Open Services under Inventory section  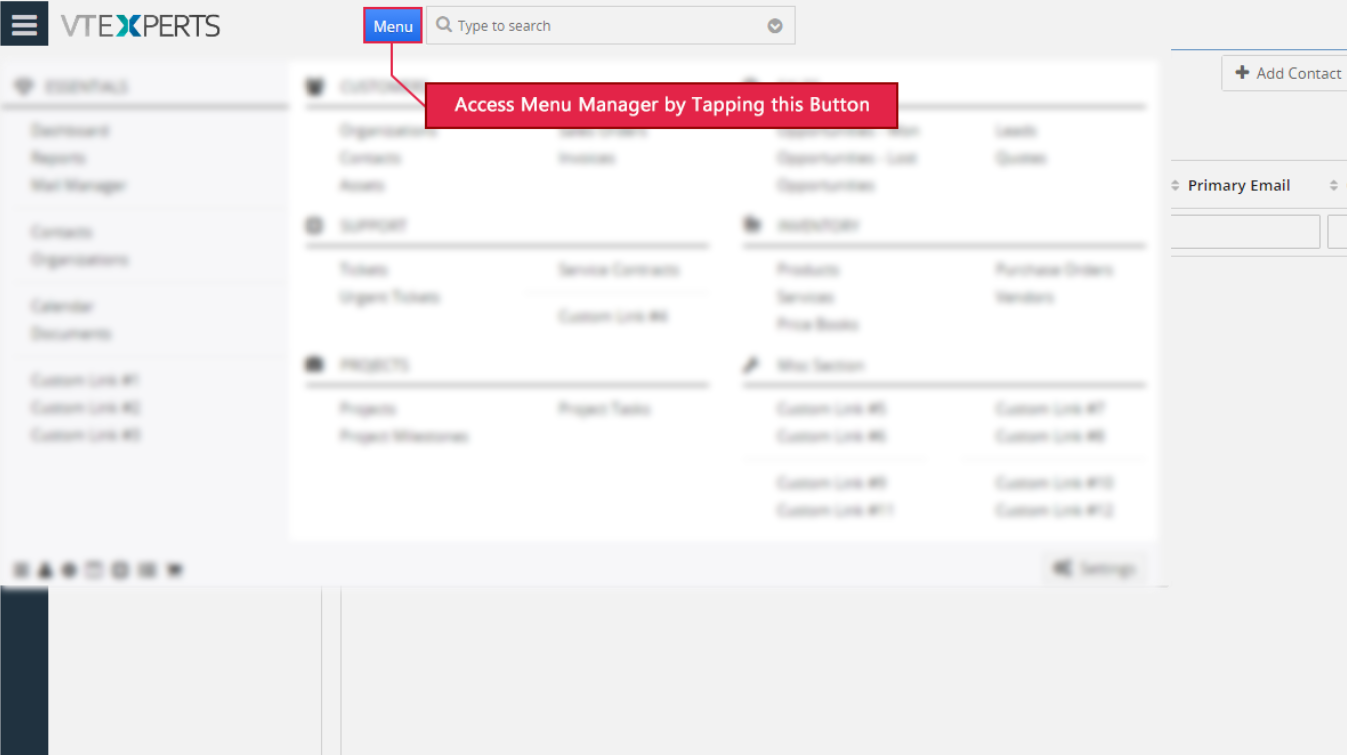tap(805, 297)
